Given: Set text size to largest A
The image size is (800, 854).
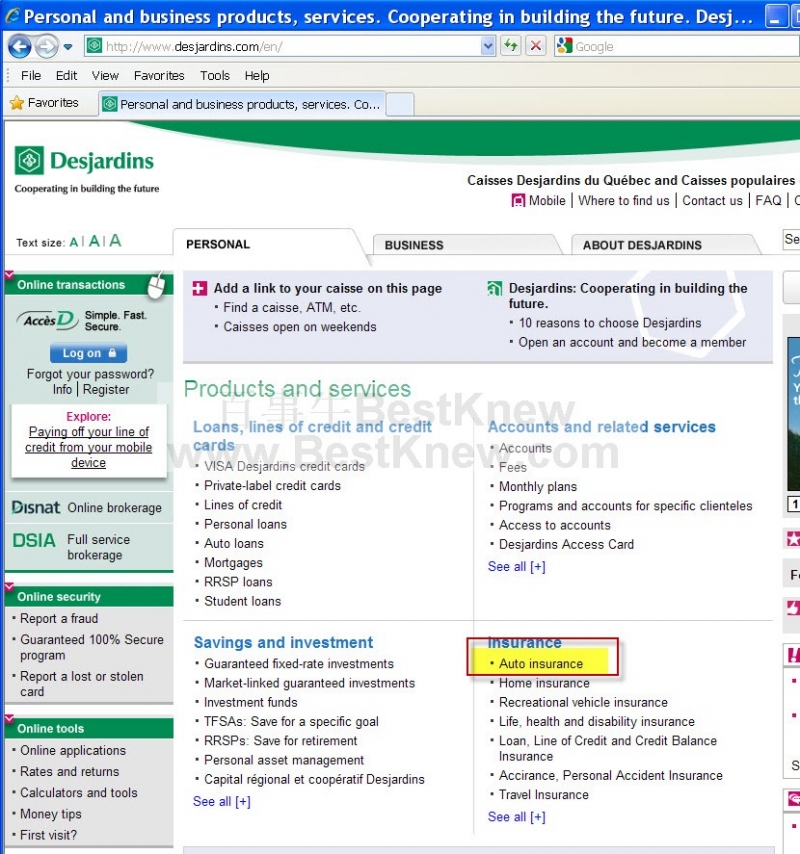Looking at the screenshot, I should tap(115, 241).
